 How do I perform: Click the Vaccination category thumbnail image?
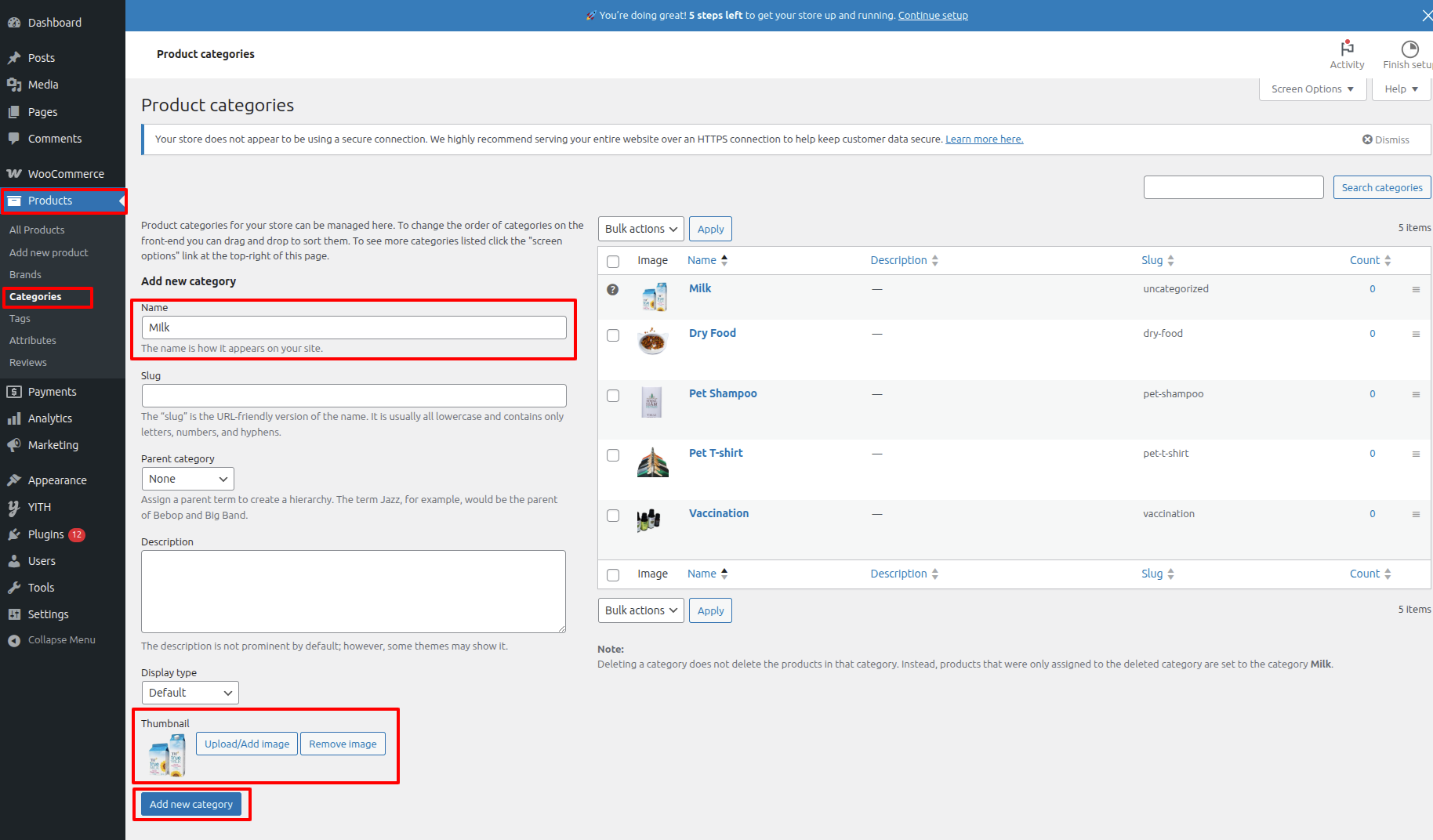pos(649,520)
